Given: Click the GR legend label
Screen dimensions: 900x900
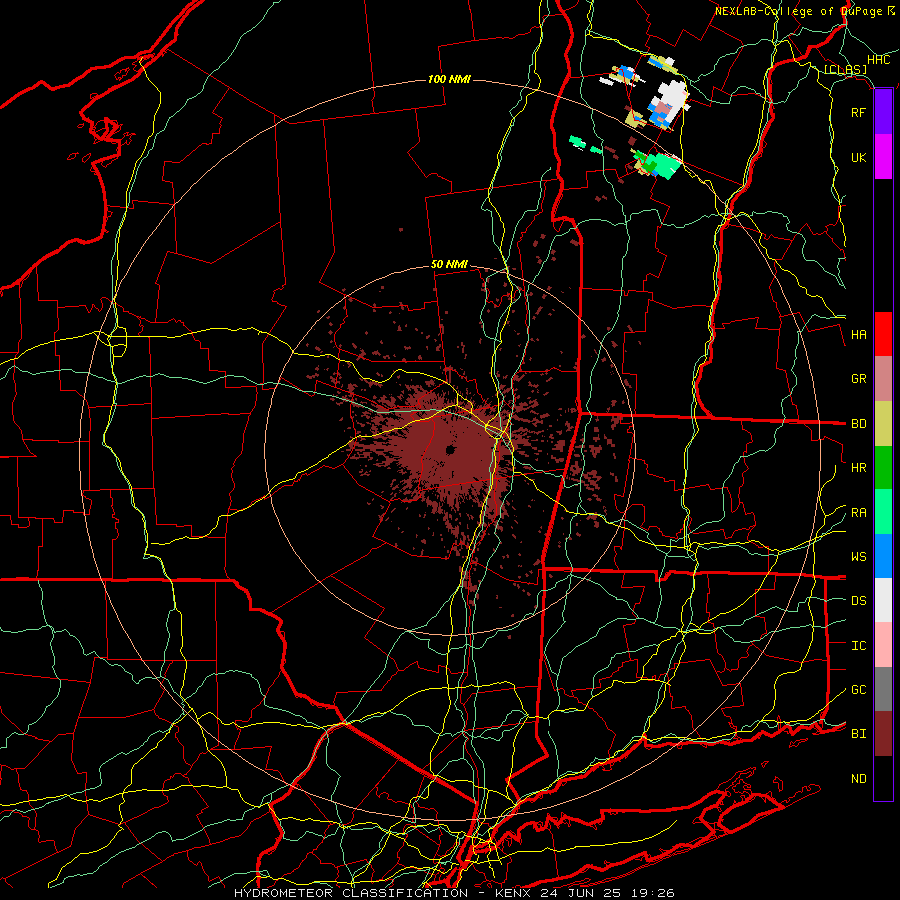Looking at the screenshot, I should pyautogui.click(x=858, y=379).
